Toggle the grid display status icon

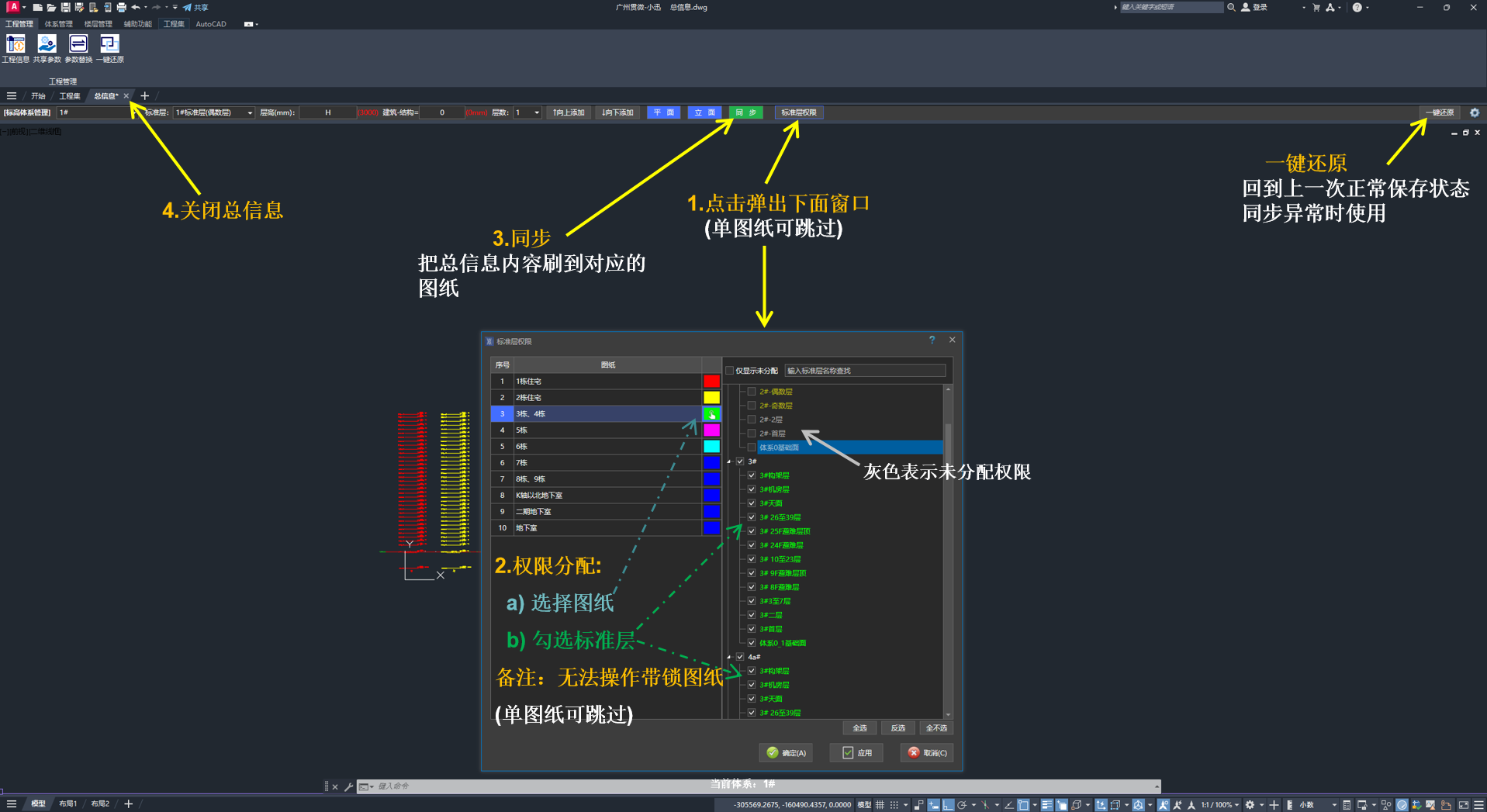880,805
